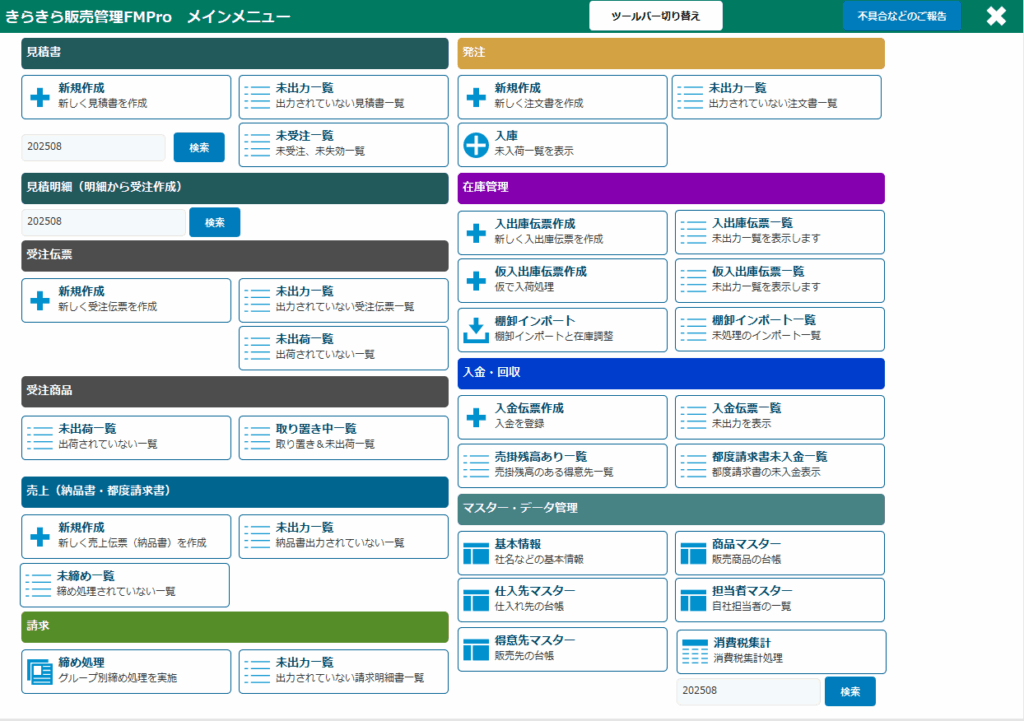The width and height of the screenshot is (1024, 721).
Task: Focus the 見積明細 date input field
Action: 104,222
